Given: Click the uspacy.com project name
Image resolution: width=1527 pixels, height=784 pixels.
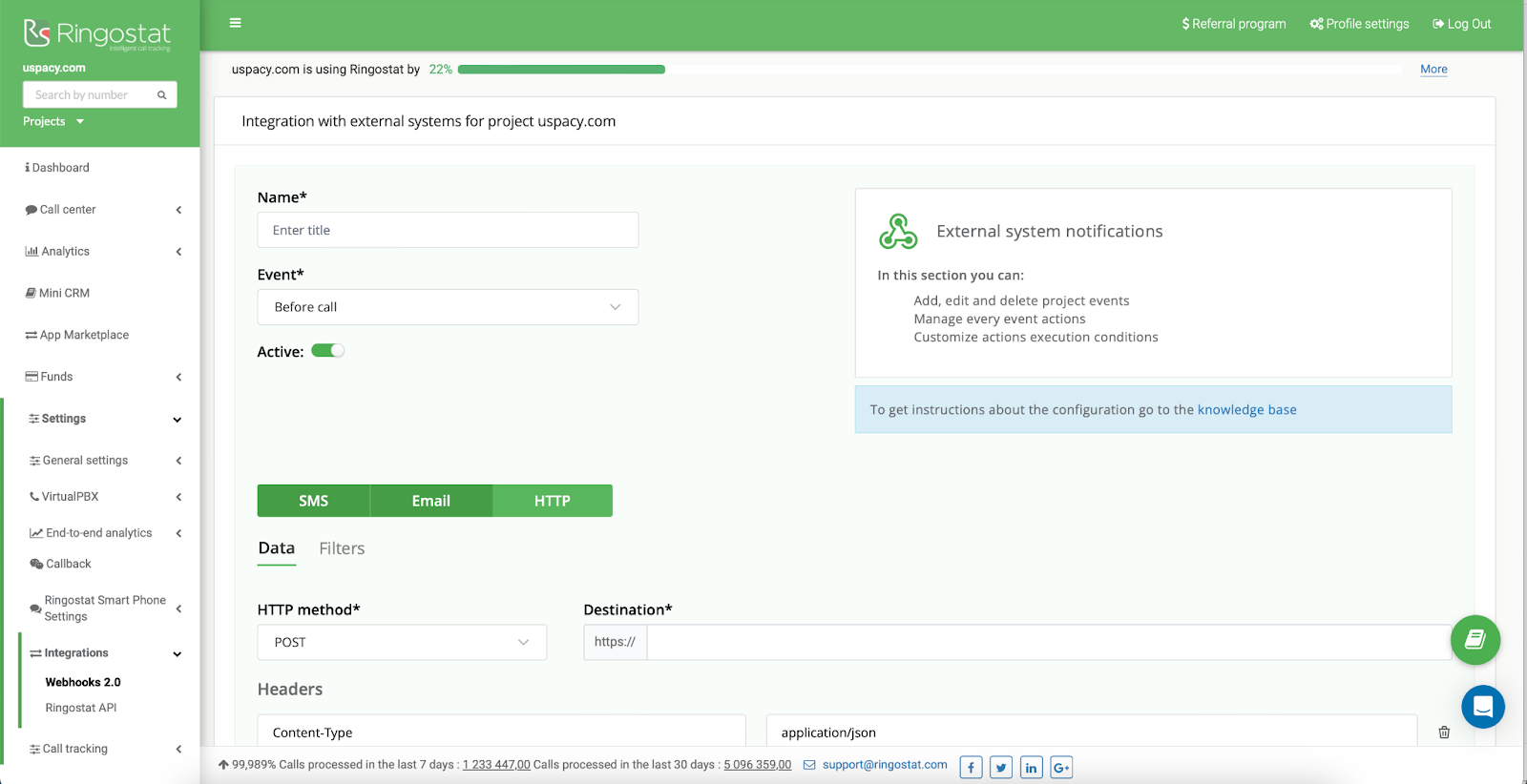Looking at the screenshot, I should (54, 69).
